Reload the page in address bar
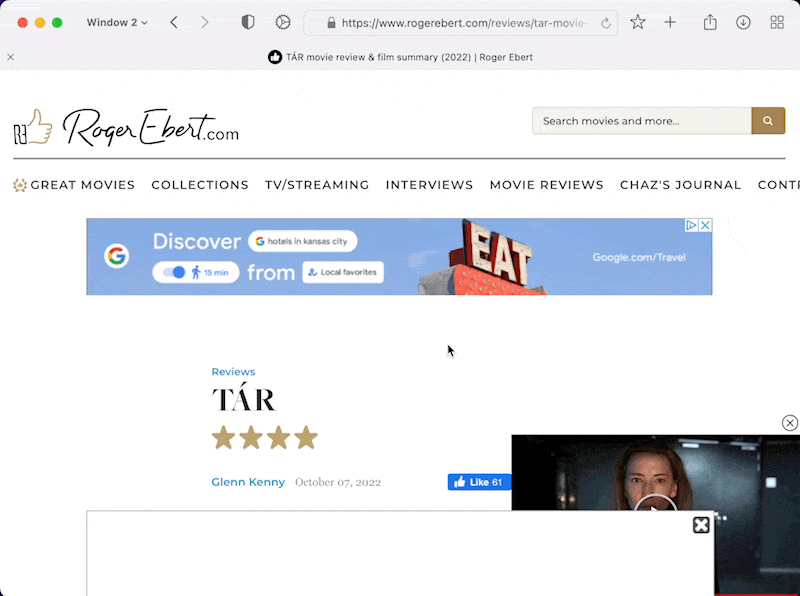 606,23
